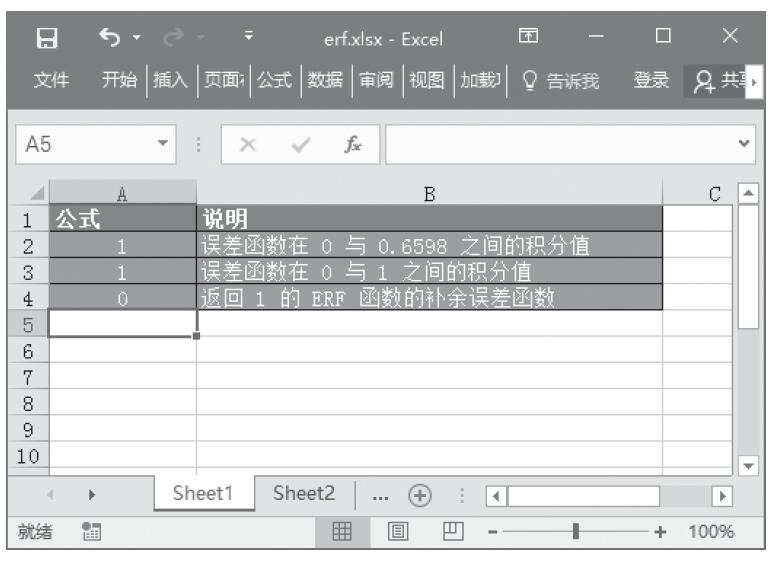The image size is (777, 561).
Task: Switch to Page Break Preview icon
Action: (x=452, y=532)
